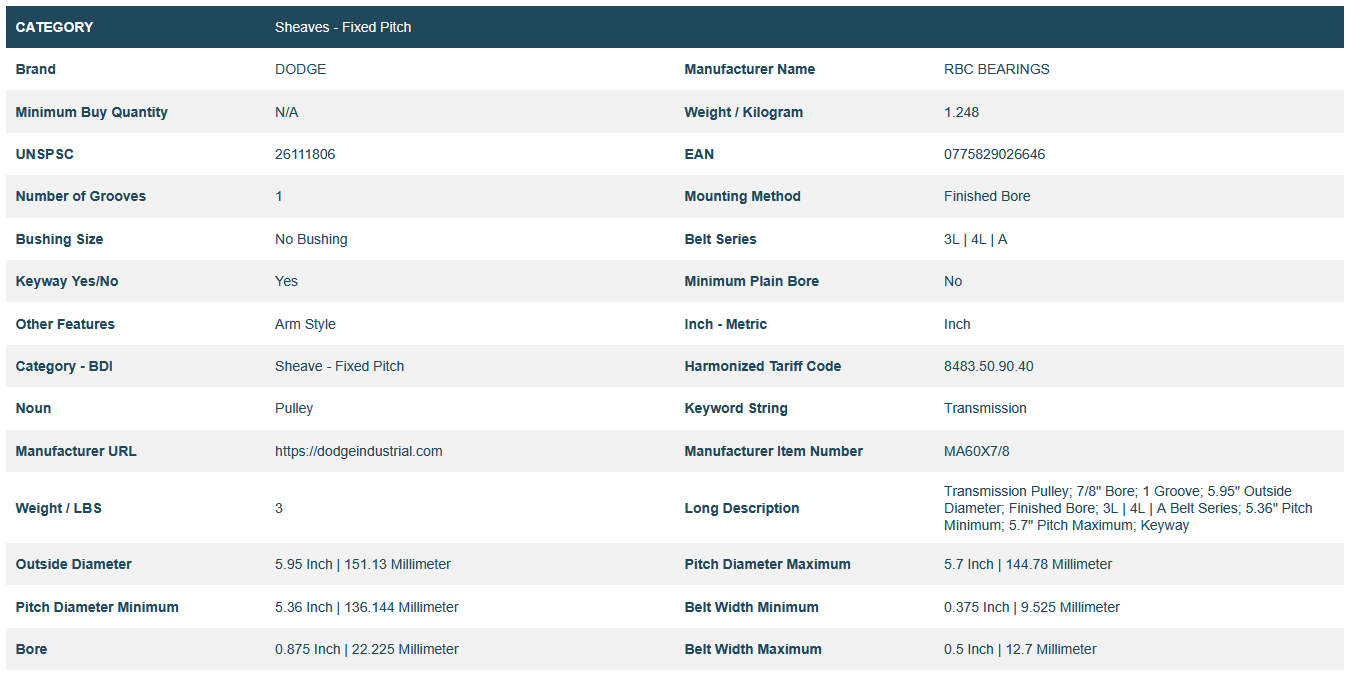Click the Keyword String value Transmission
This screenshot has height=677, width=1349.
point(985,408)
